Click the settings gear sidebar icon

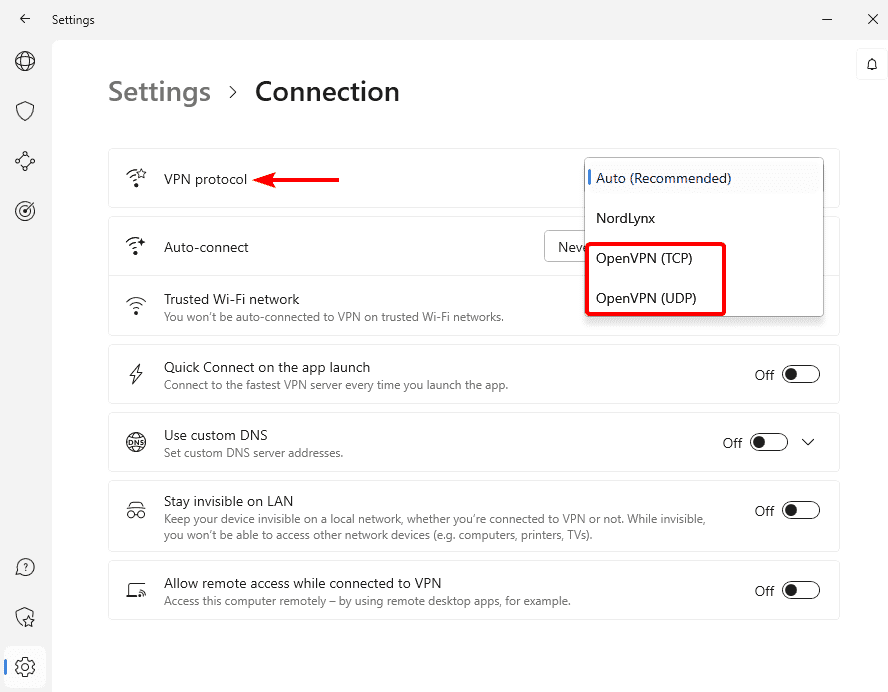25,667
